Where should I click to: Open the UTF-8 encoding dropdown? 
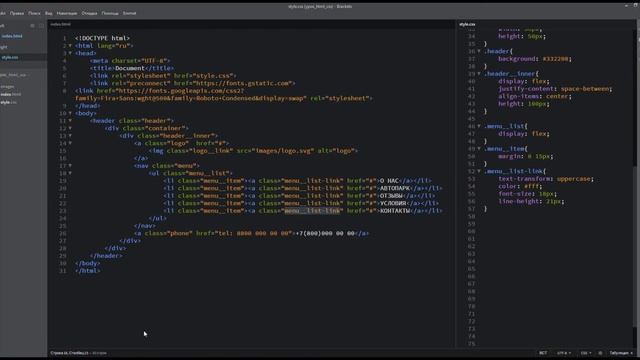(x=564, y=353)
